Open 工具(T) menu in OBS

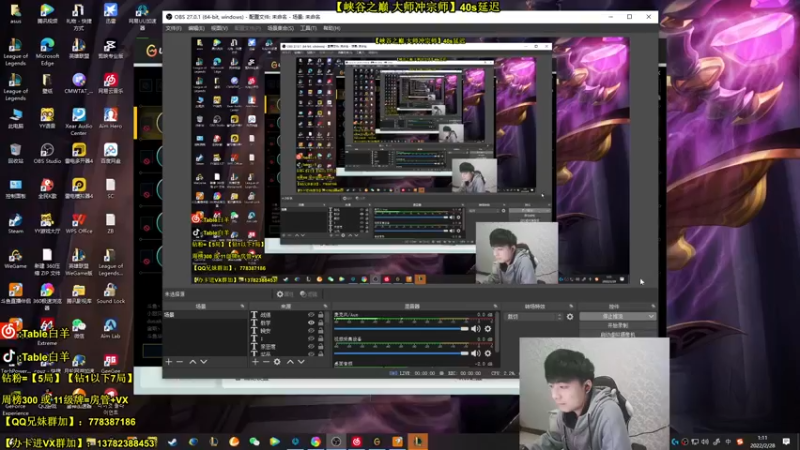(x=308, y=28)
